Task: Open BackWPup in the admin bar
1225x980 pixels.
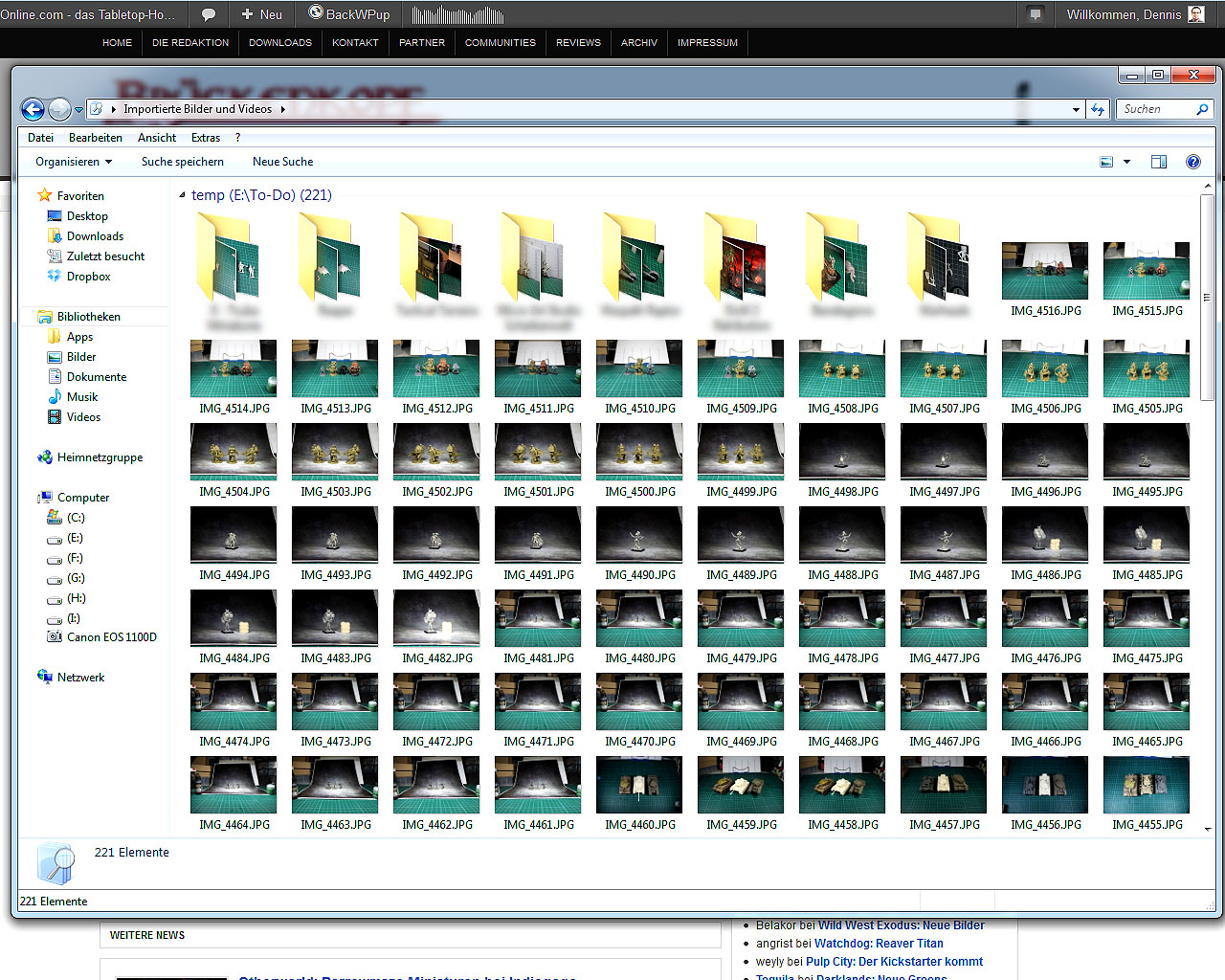Action: pyautogui.click(x=349, y=14)
